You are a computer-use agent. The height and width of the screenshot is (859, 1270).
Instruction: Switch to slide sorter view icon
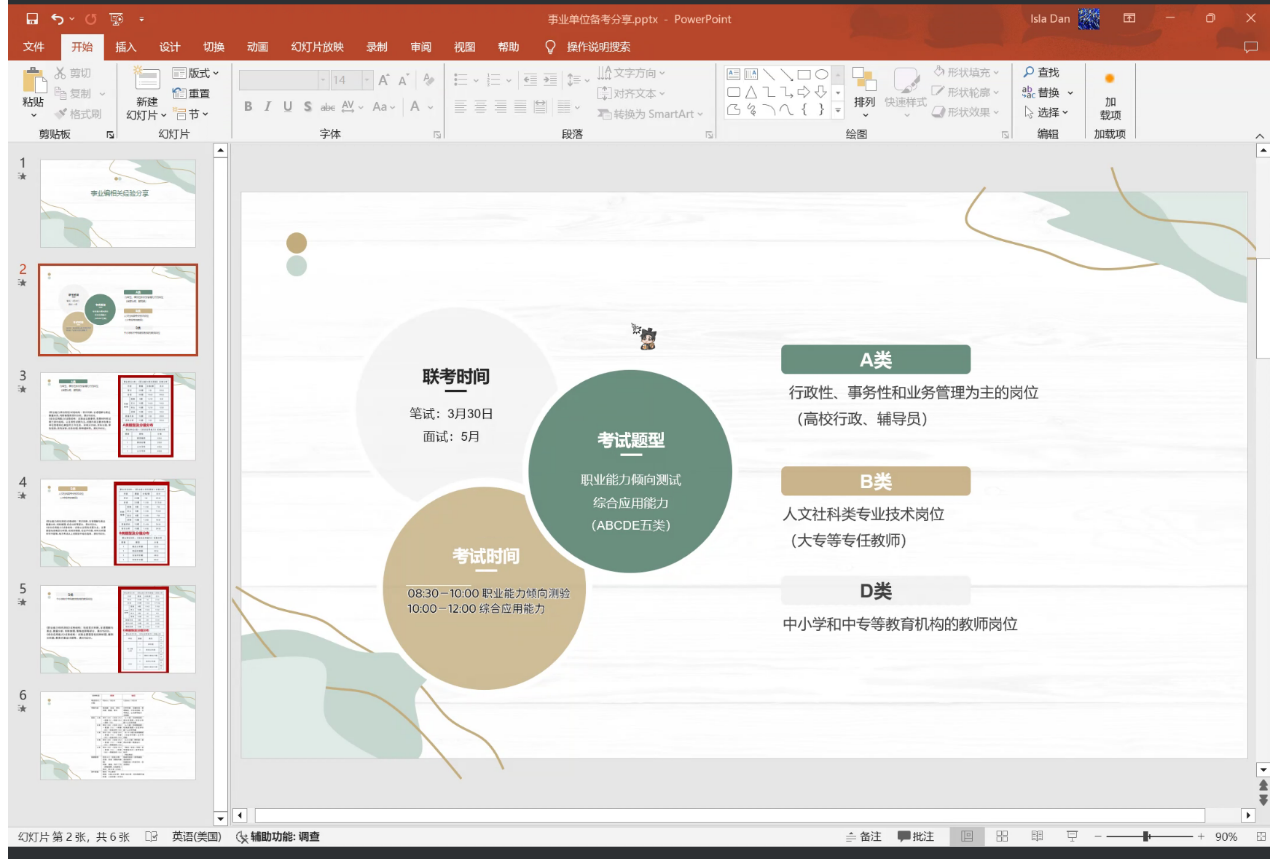pos(1002,837)
